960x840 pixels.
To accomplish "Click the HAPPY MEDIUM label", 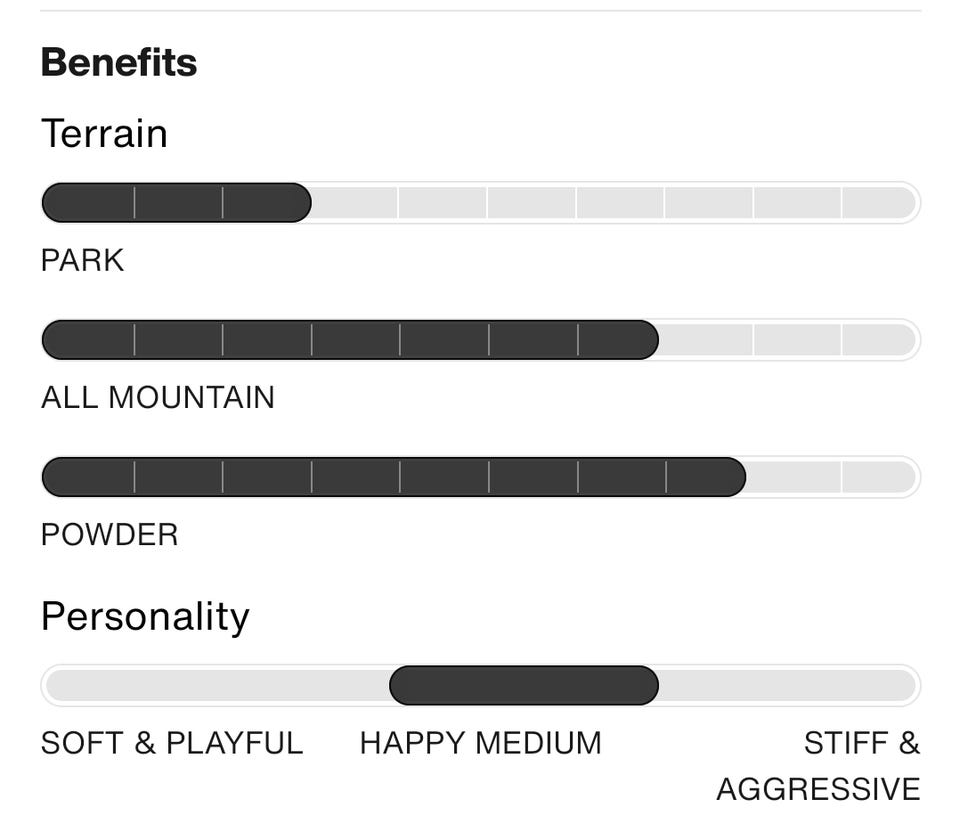I will pos(481,743).
